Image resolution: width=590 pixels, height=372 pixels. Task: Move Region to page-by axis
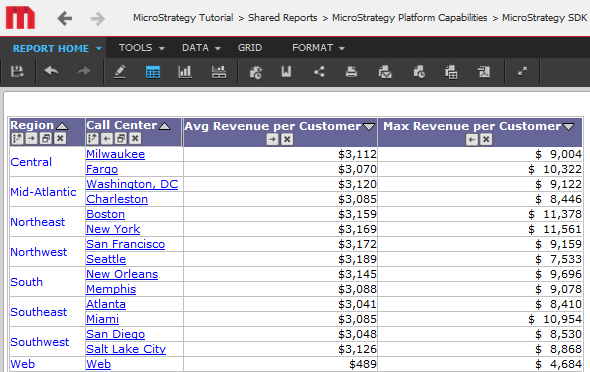[x=46, y=138]
